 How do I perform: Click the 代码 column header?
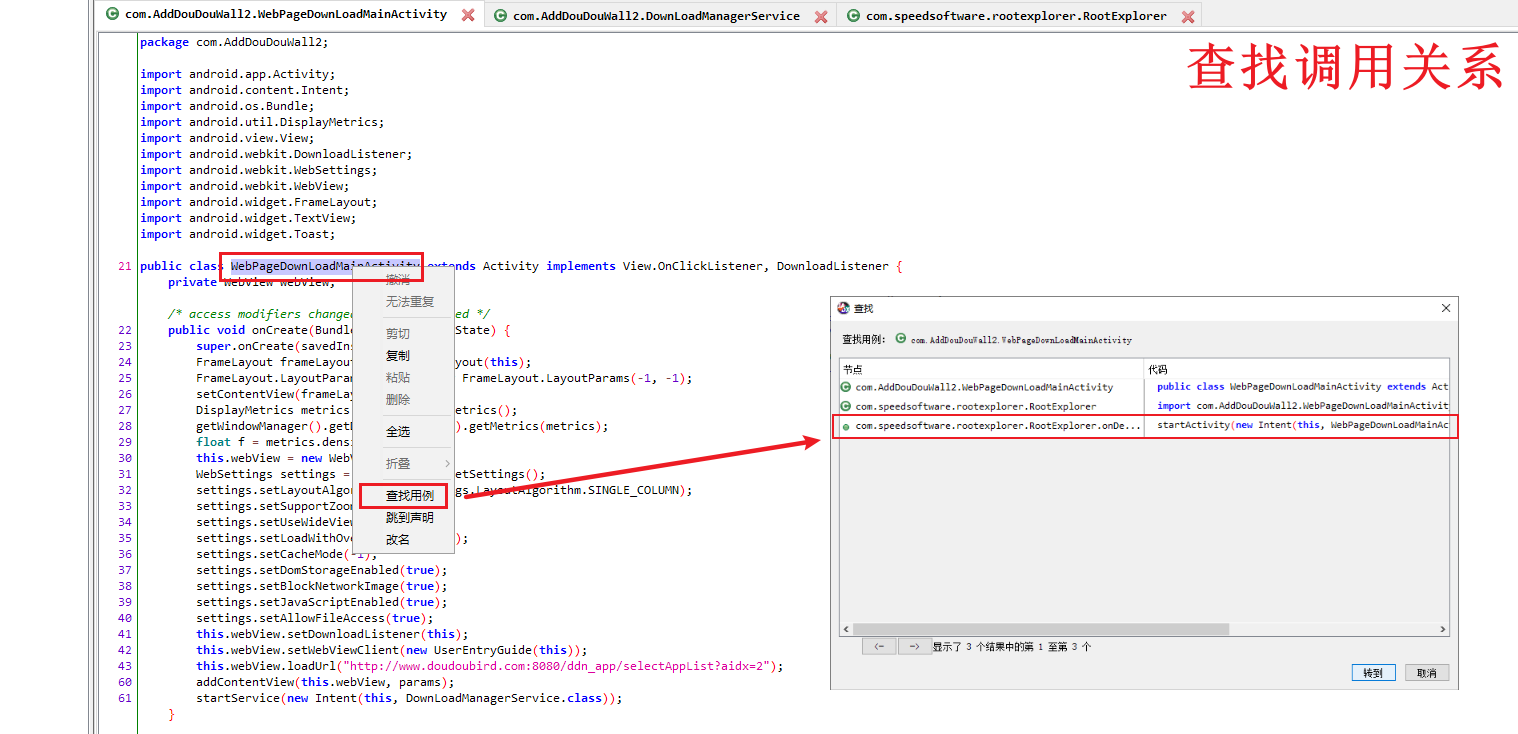coord(1296,368)
